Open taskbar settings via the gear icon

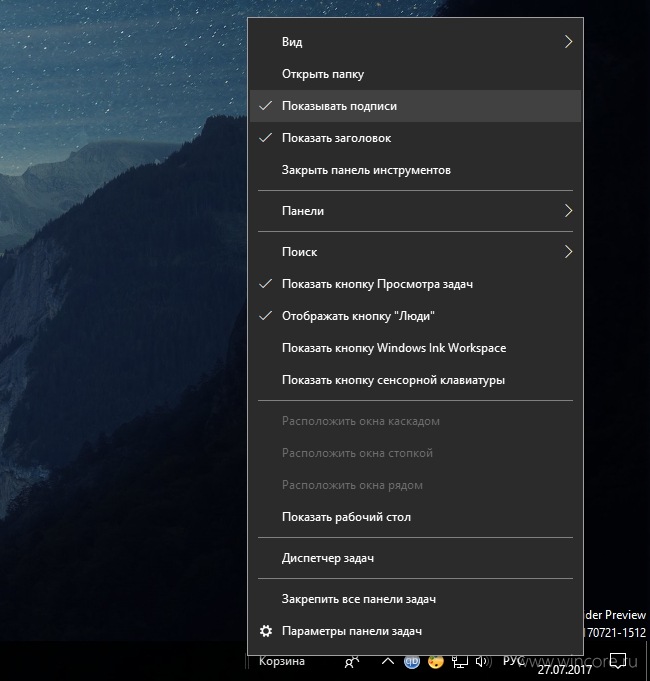[x=266, y=631]
